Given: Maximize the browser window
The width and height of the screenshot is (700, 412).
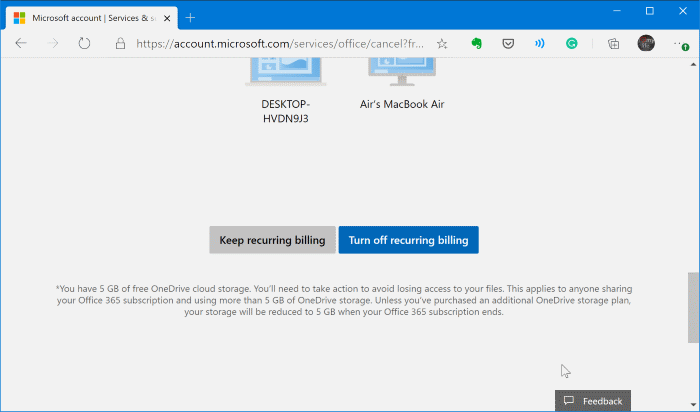Looking at the screenshot, I should [x=650, y=11].
